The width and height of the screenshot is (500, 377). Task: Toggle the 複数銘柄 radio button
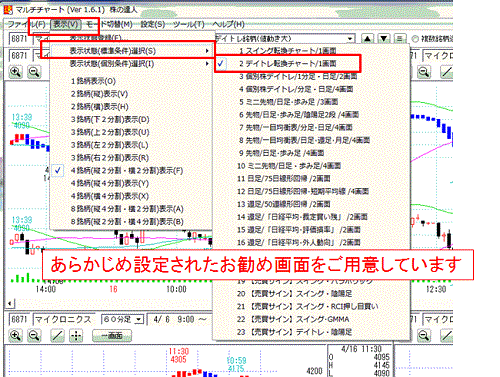pos(415,39)
